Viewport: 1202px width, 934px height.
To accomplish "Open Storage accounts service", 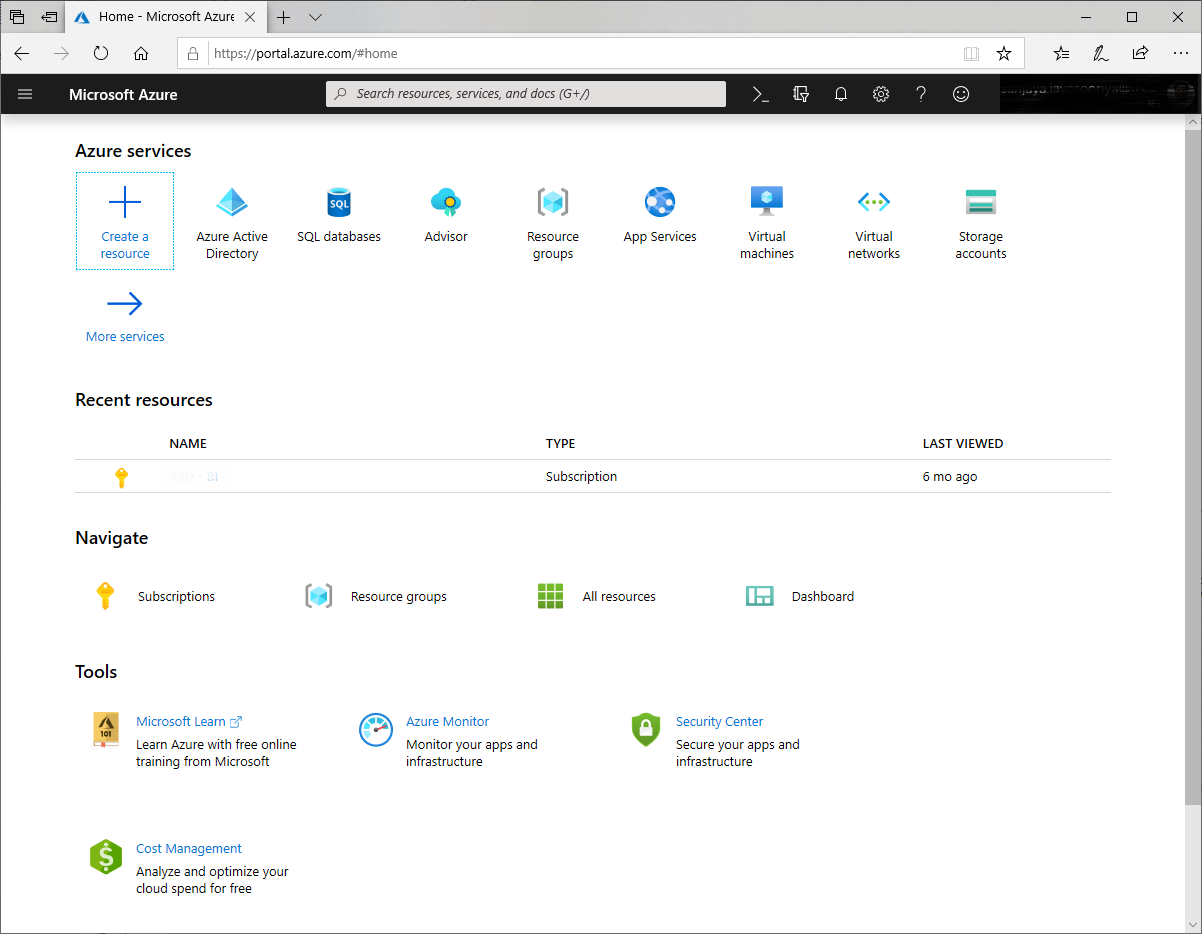I will coord(981,223).
